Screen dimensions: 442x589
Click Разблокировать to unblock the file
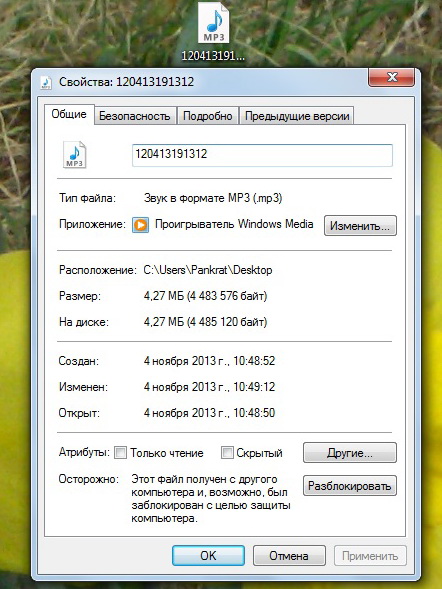pyautogui.click(x=350, y=486)
